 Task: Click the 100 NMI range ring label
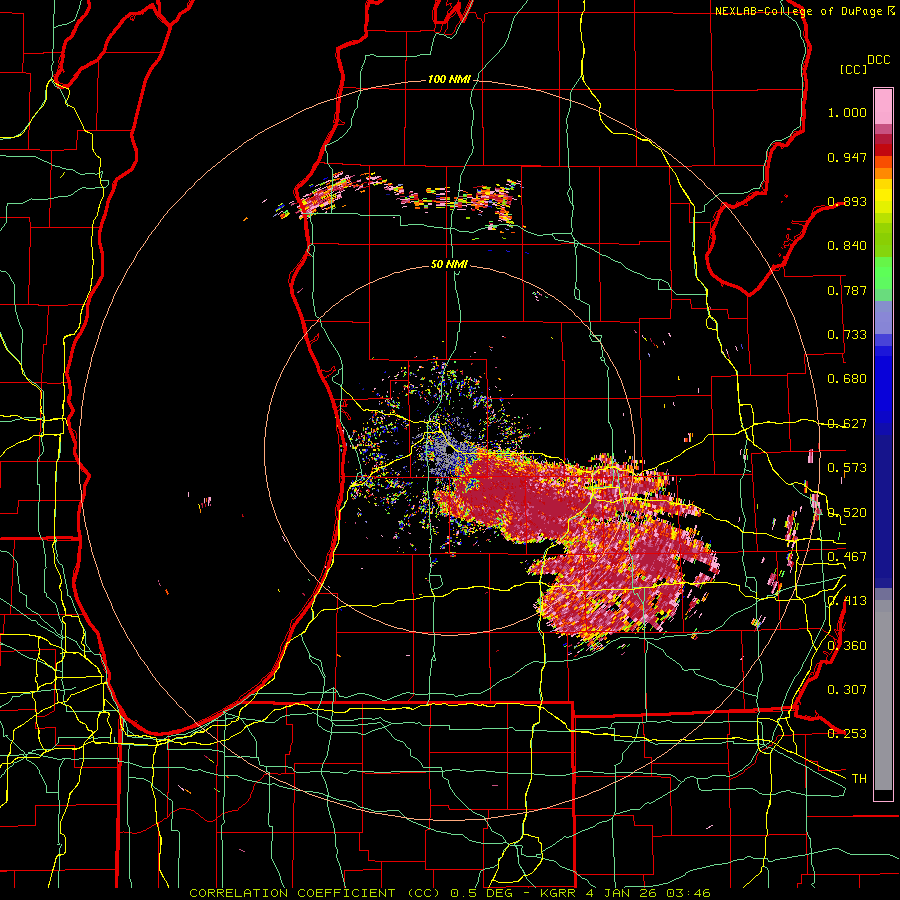click(x=449, y=79)
